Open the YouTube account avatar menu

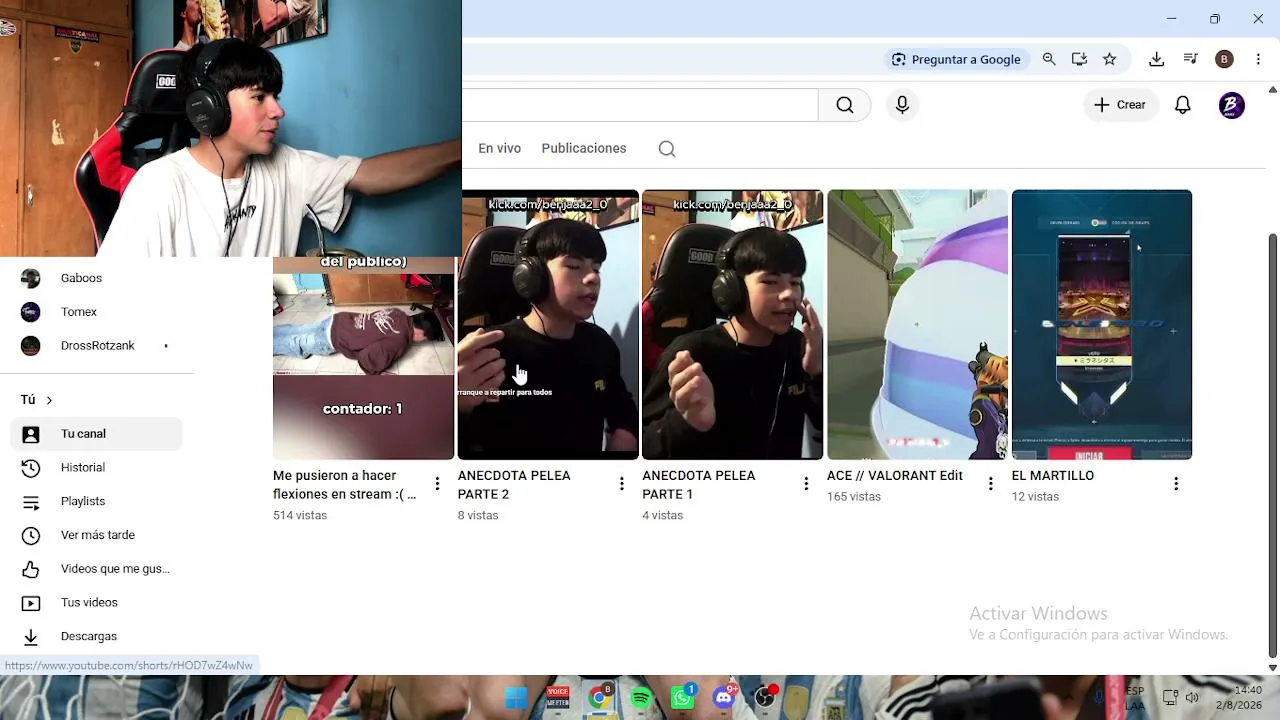point(1232,105)
